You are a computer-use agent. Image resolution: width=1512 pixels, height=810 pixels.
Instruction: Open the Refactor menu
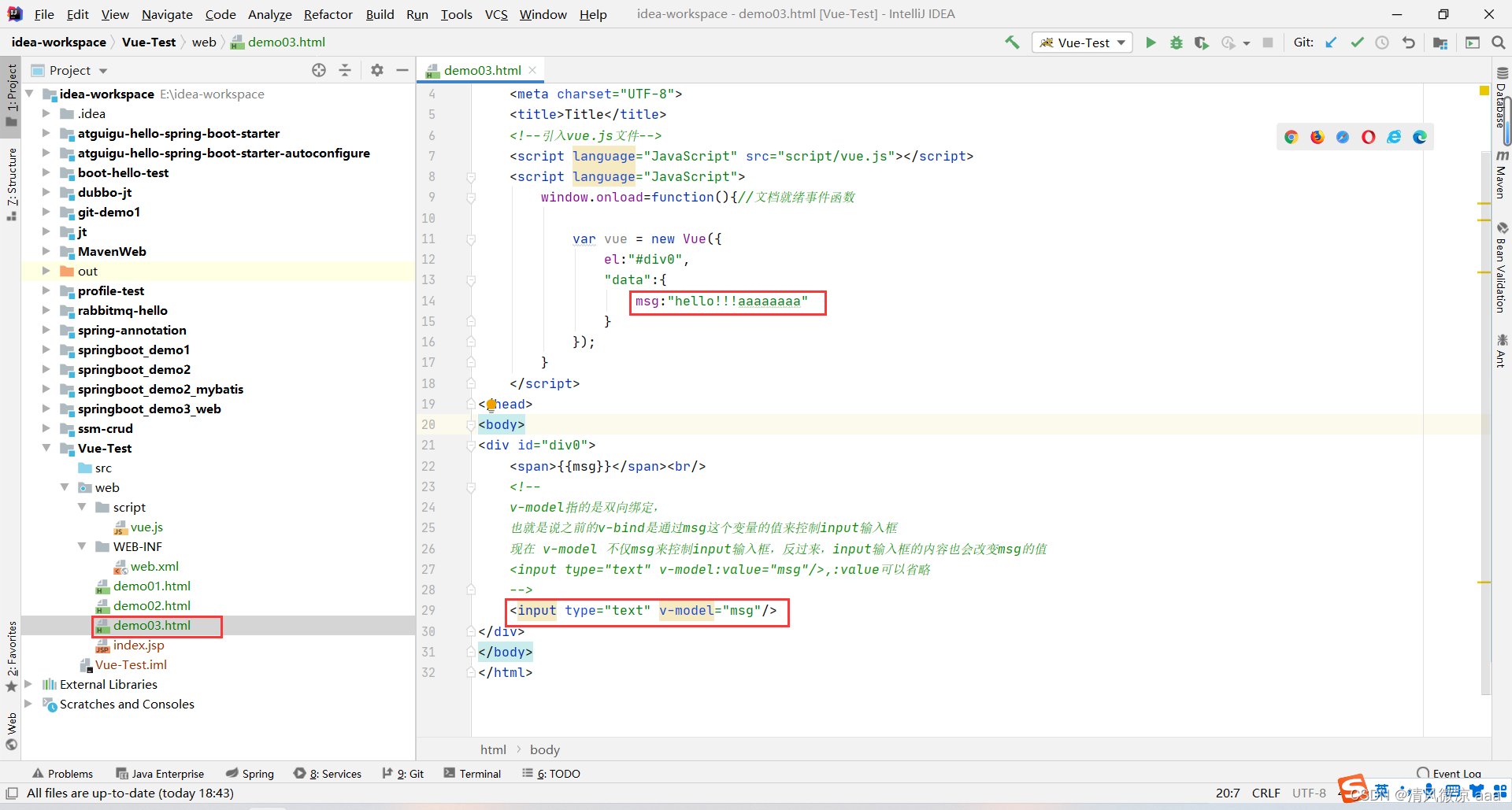coord(328,14)
